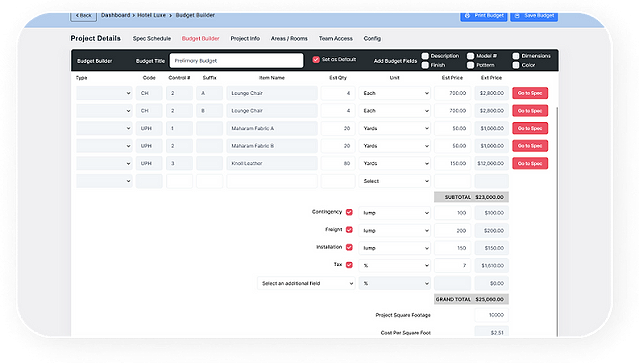Enable the Model # budget field checkbox

tap(470, 56)
